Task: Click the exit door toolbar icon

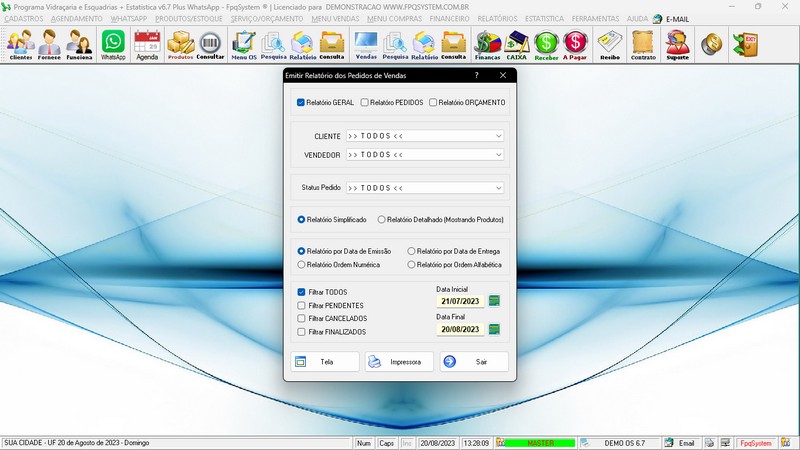Action: (745, 45)
